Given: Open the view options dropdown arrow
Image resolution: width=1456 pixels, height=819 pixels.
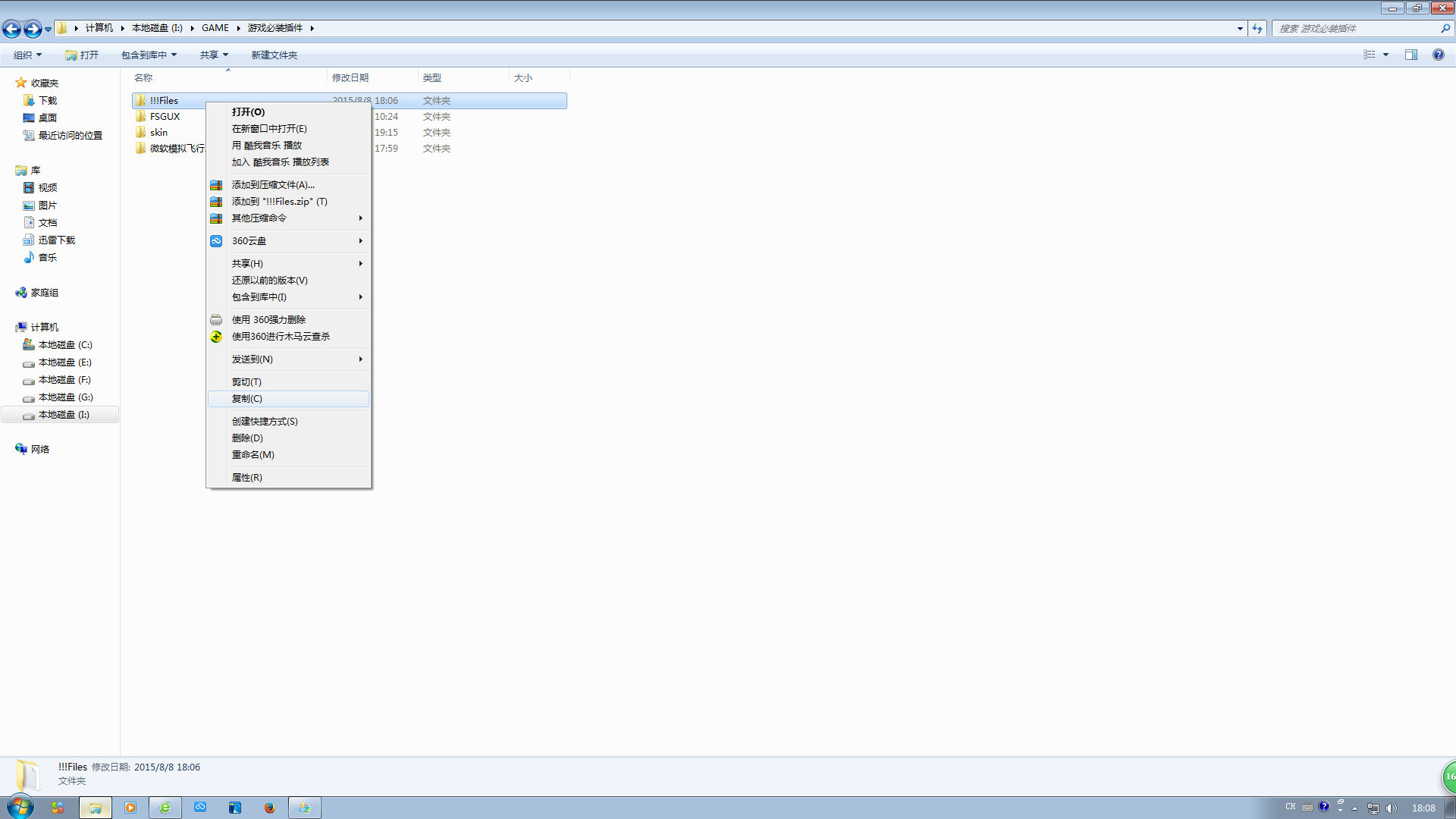Looking at the screenshot, I should coord(1385,55).
